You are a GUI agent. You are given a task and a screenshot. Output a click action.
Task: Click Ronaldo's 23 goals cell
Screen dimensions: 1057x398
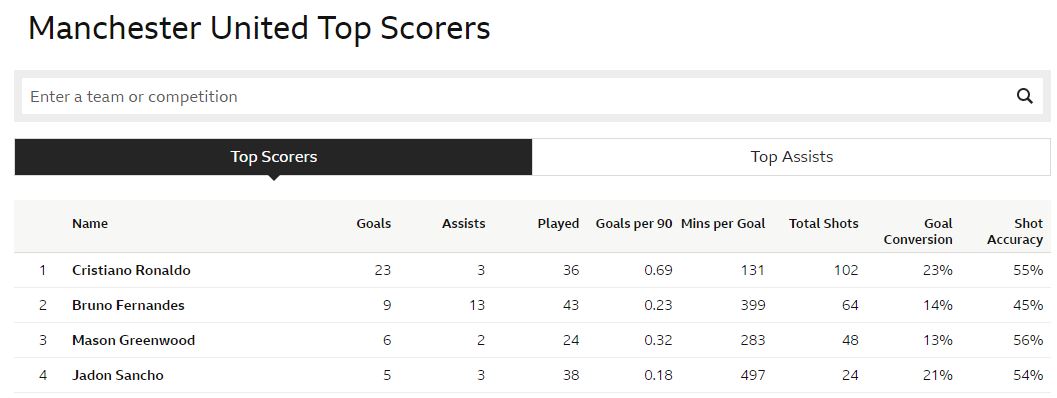[383, 271]
